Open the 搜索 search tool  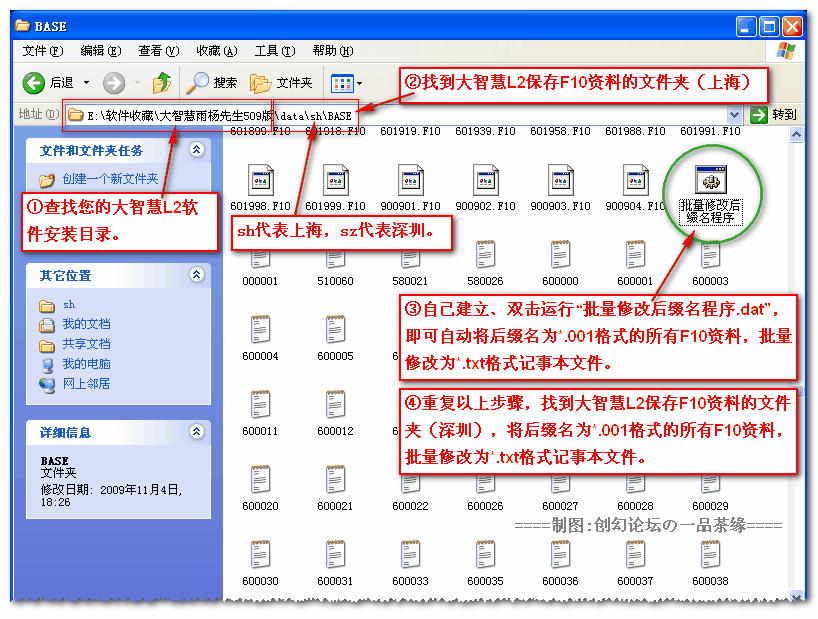point(212,82)
